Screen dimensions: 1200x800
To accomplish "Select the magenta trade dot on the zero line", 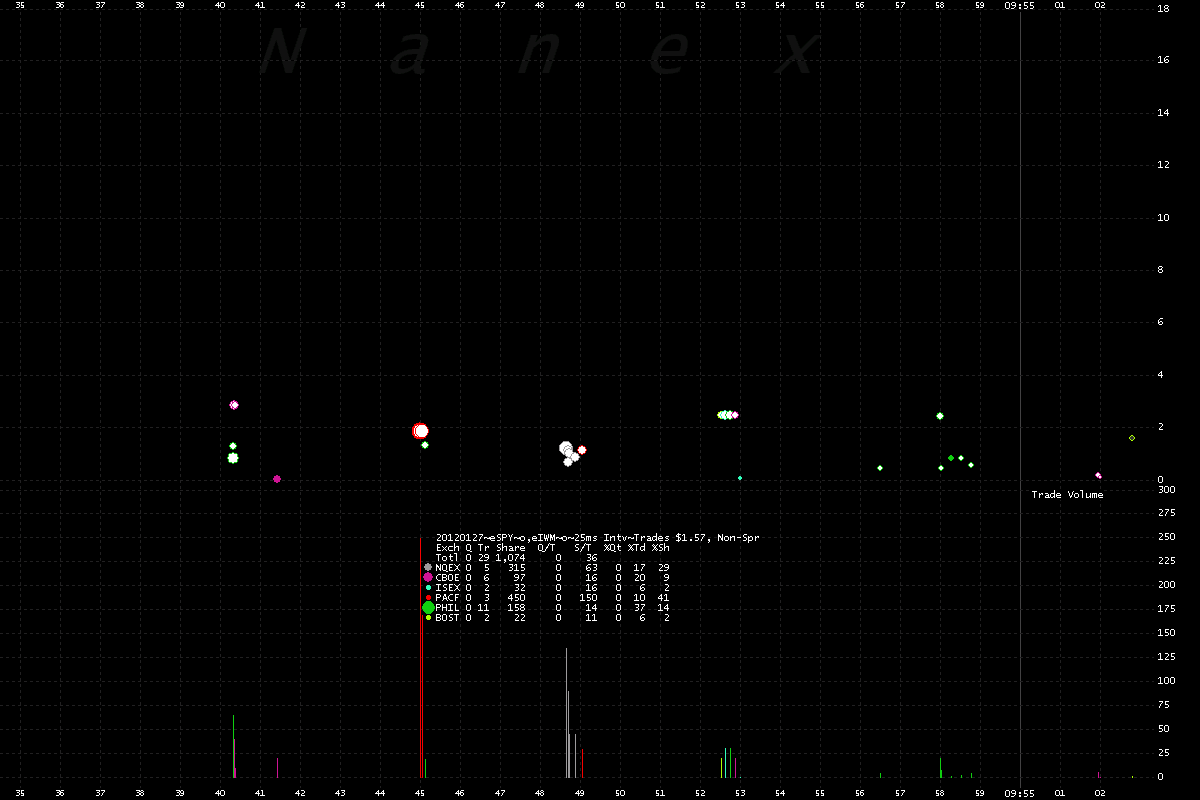I will [277, 479].
